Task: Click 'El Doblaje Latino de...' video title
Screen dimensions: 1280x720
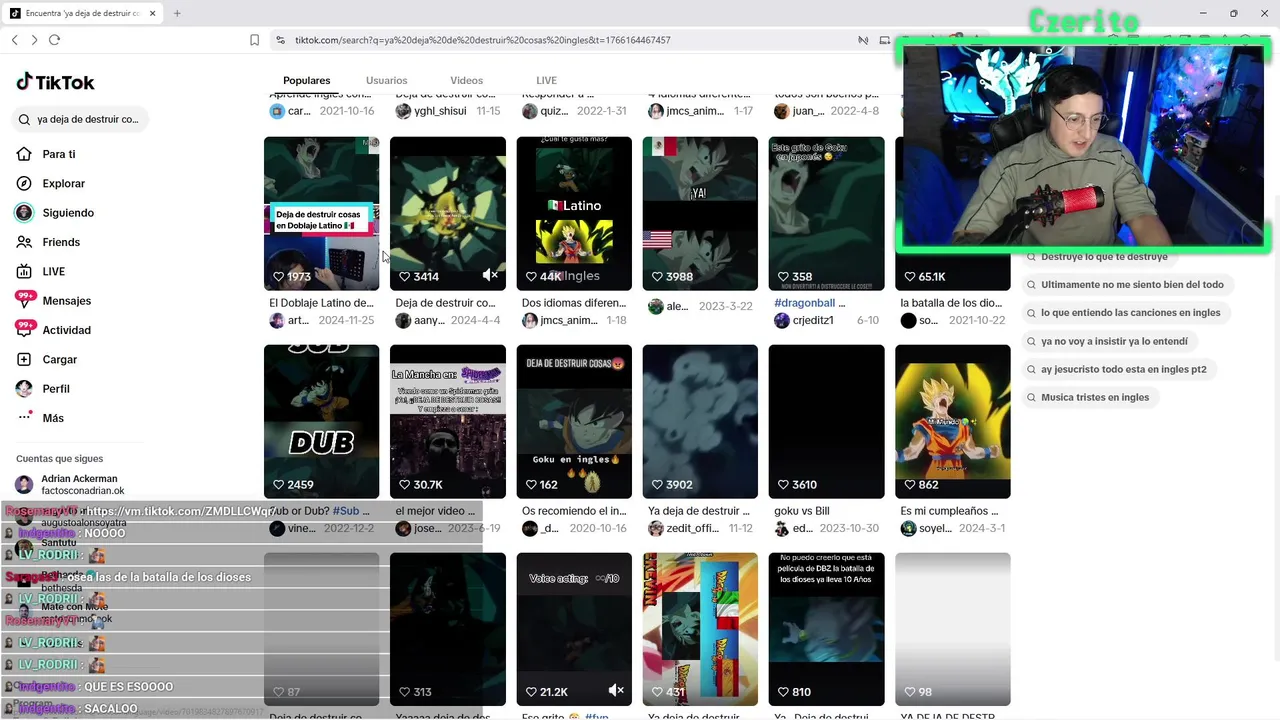Action: (322, 303)
